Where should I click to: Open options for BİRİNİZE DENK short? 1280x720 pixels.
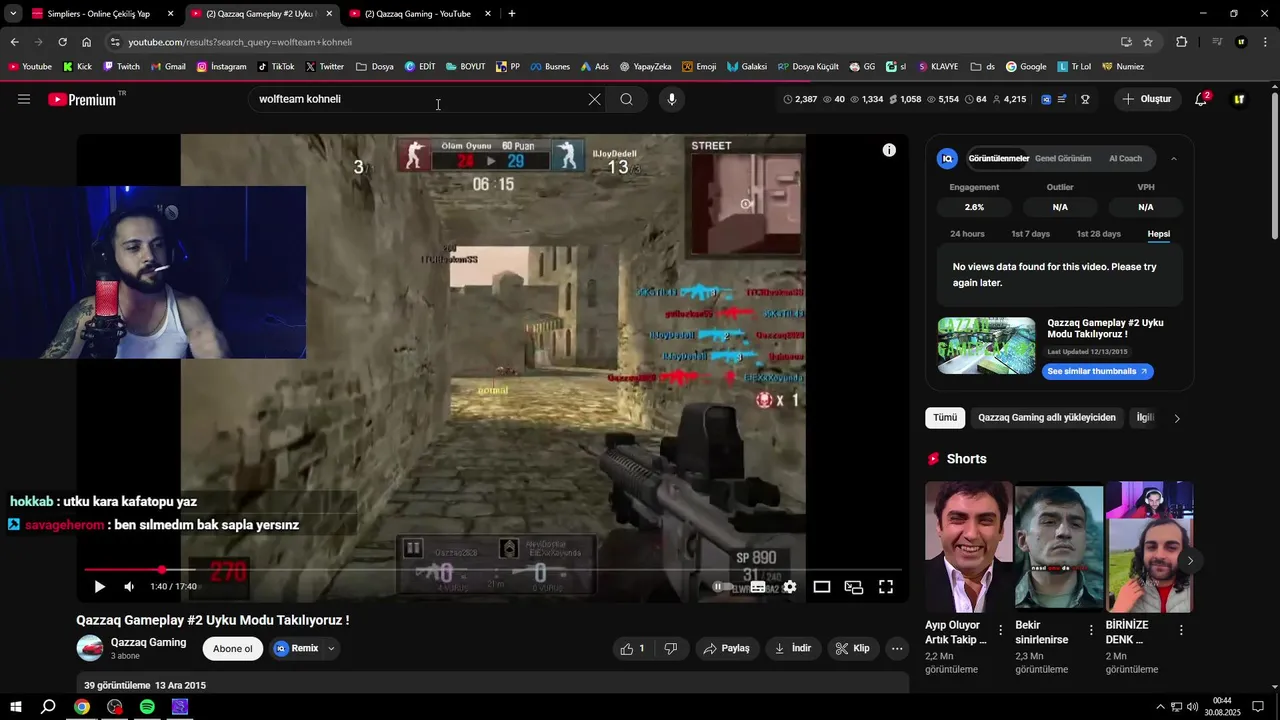tap(1181, 630)
